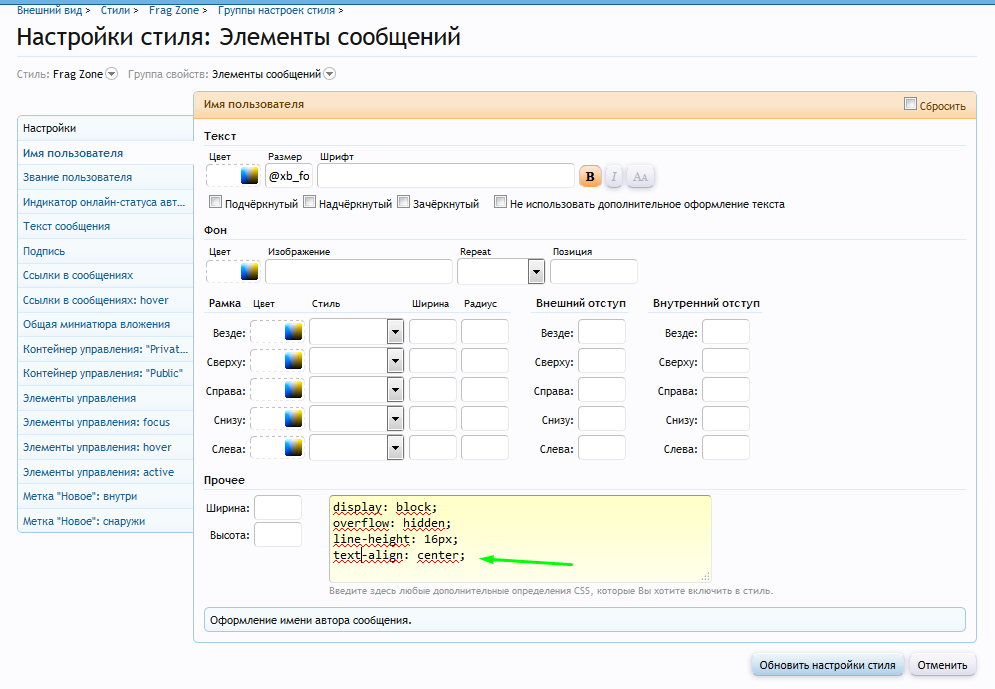Image resolution: width=995 pixels, height=689 pixels.
Task: Open border style dropdown for Снизу
Action: click(x=357, y=419)
